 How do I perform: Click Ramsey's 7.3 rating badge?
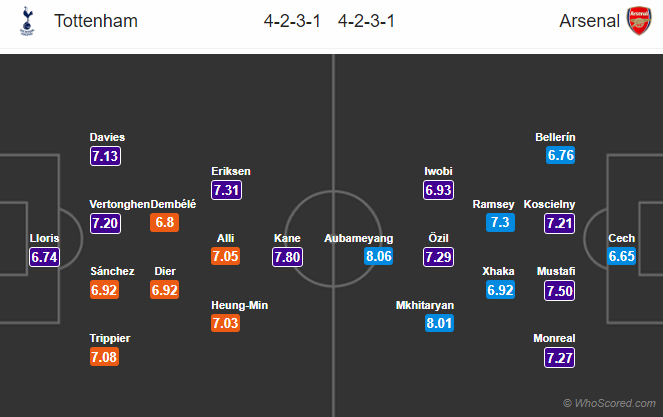pyautogui.click(x=500, y=223)
